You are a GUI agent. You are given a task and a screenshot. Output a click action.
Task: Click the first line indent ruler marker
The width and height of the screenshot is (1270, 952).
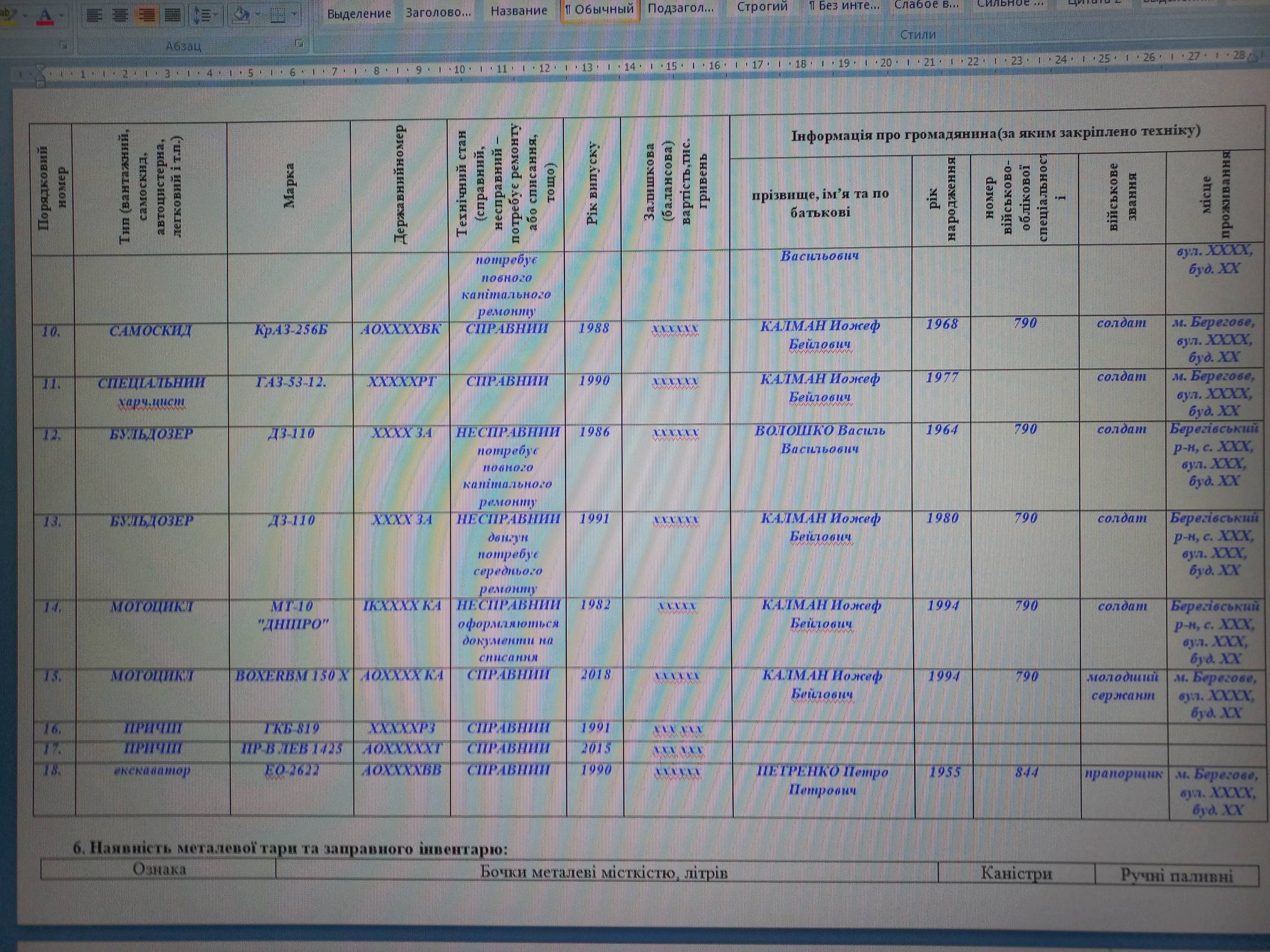(x=40, y=67)
